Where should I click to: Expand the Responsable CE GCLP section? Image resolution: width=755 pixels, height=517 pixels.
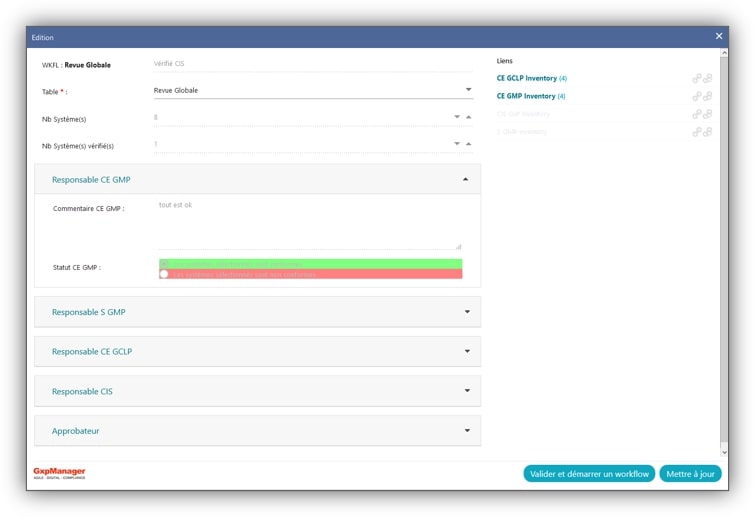pyautogui.click(x=466, y=351)
